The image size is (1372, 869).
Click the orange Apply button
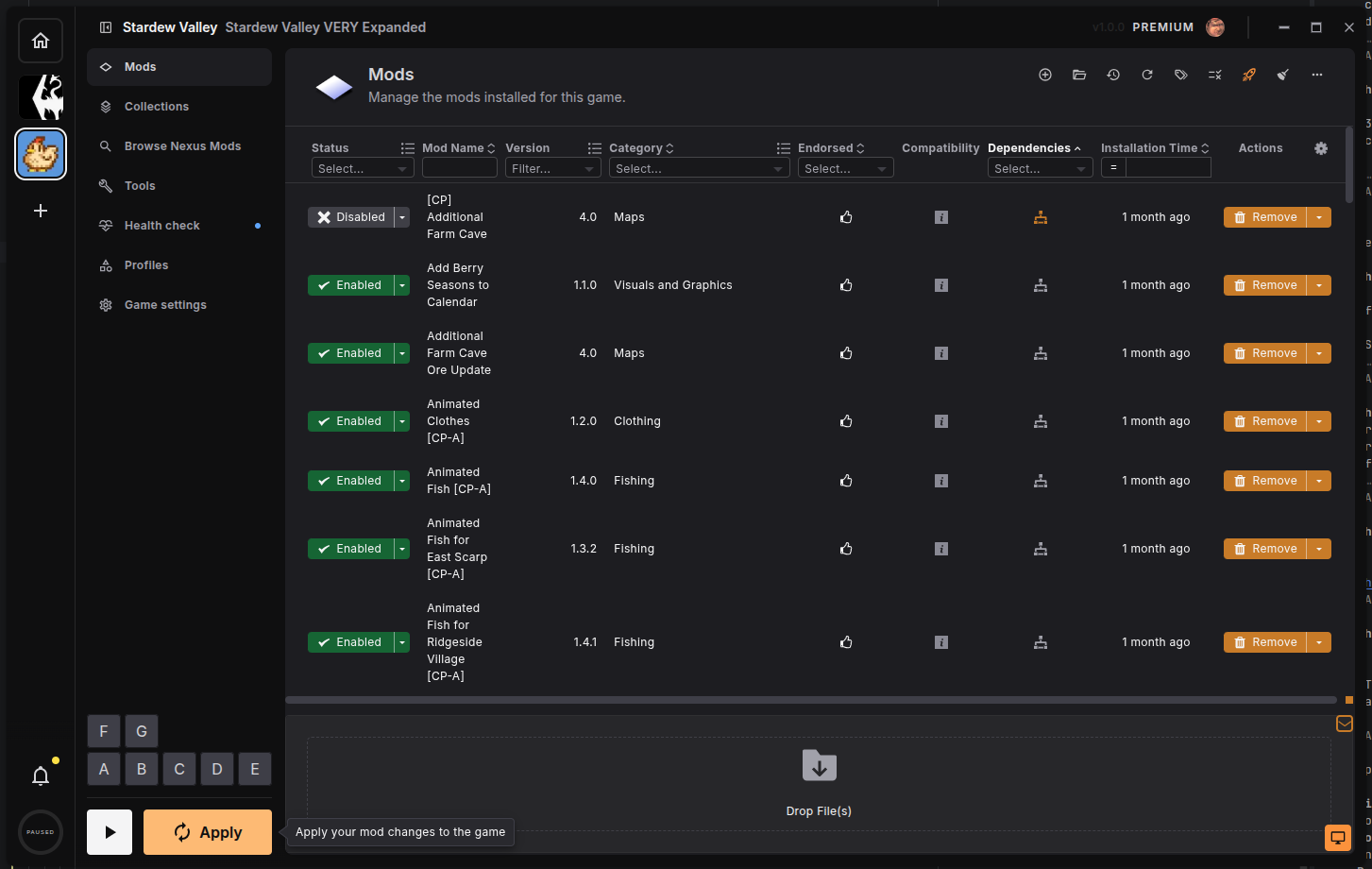(x=208, y=832)
